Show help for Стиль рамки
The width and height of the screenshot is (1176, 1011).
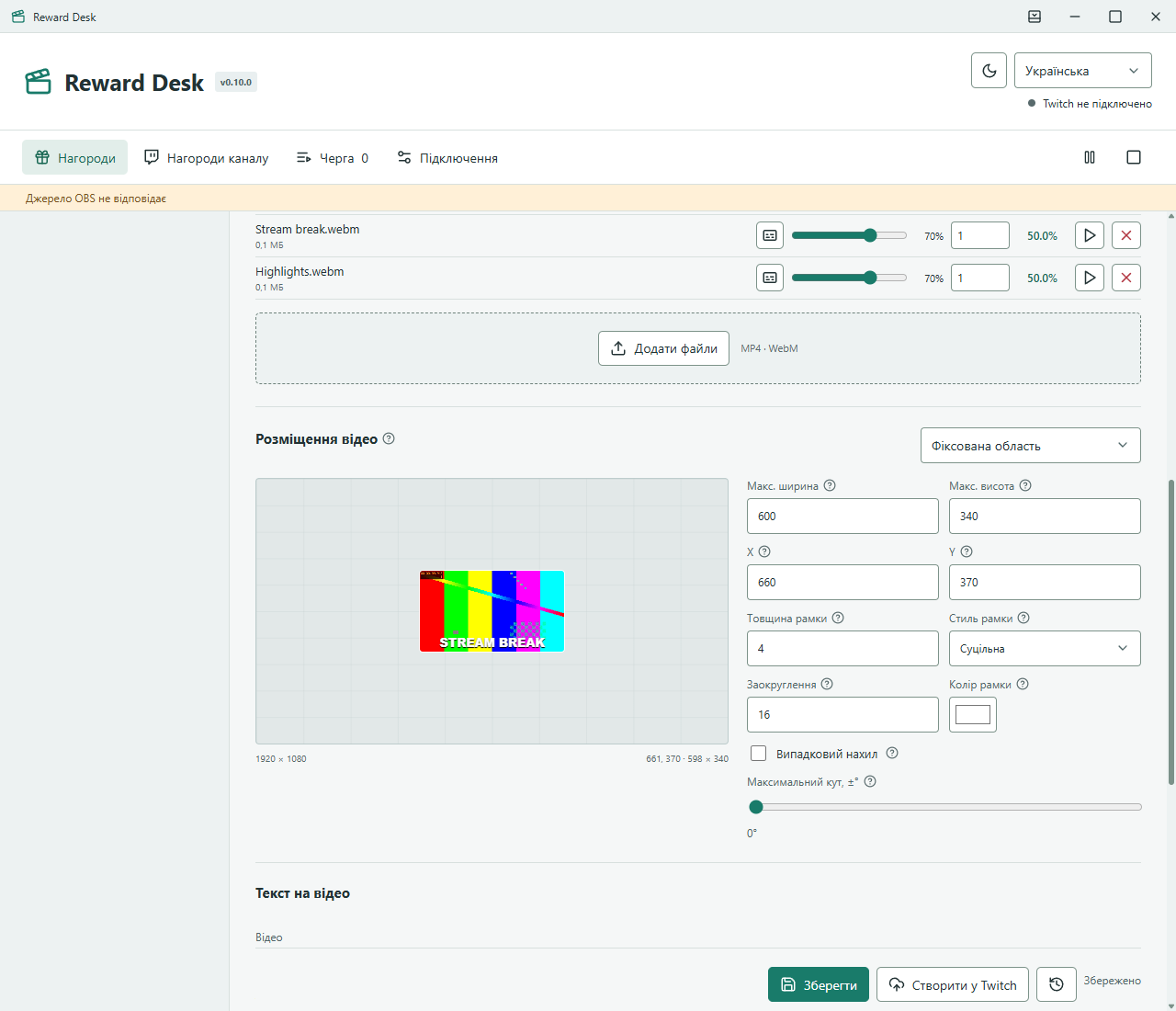click(x=1023, y=618)
